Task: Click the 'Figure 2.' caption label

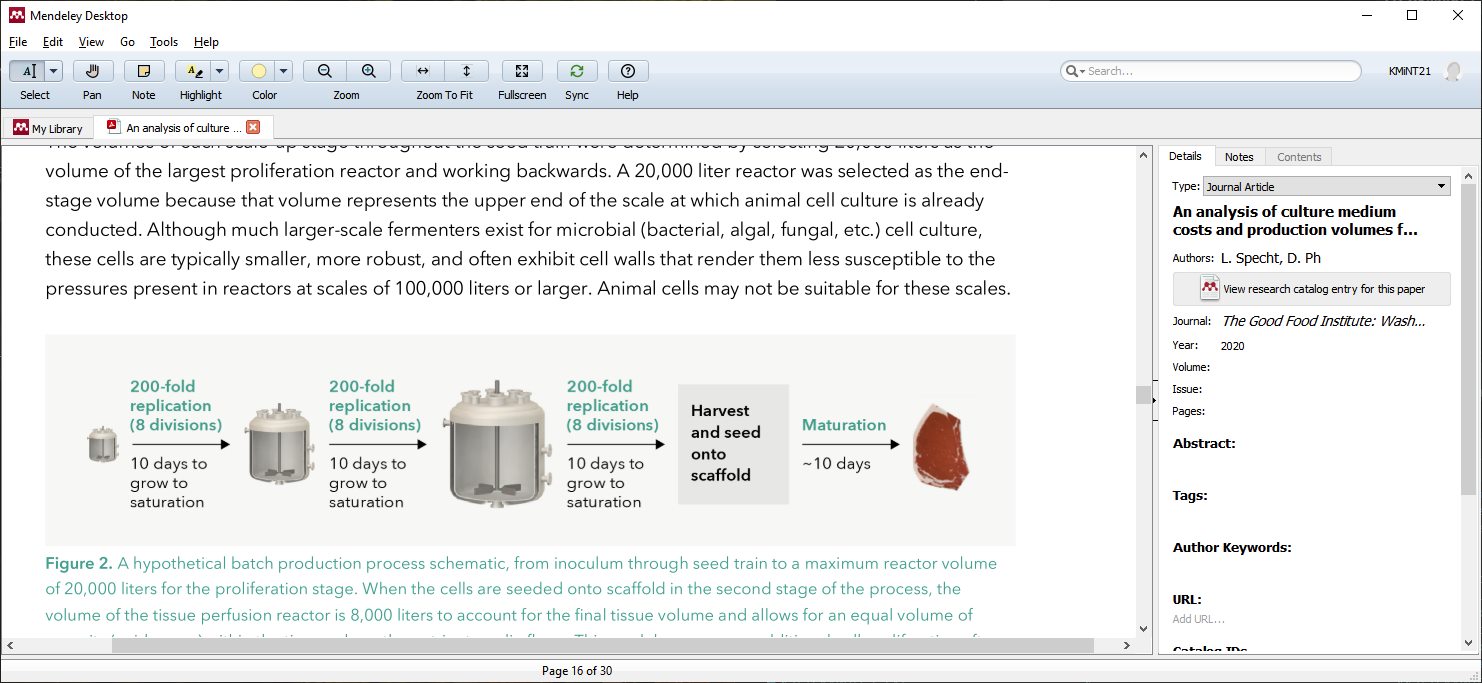Action: pos(79,564)
